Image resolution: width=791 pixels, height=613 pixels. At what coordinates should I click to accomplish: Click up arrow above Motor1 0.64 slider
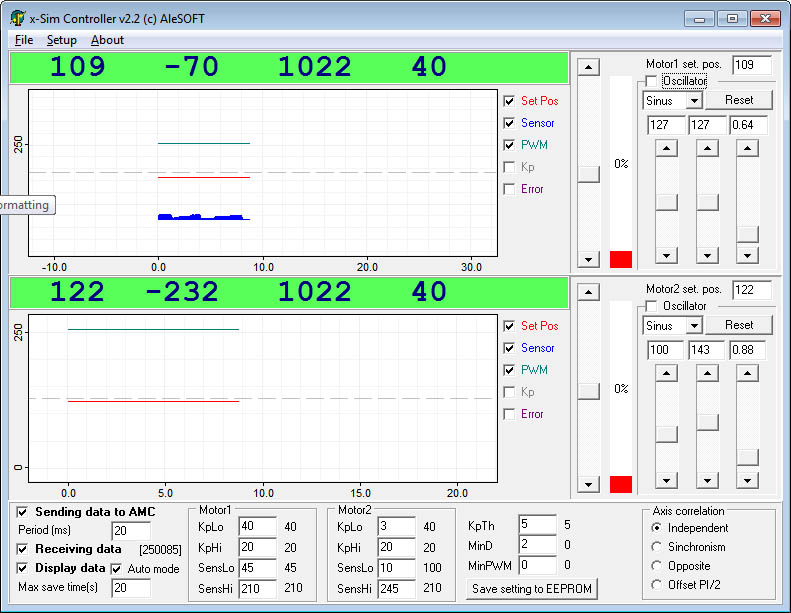(x=746, y=148)
